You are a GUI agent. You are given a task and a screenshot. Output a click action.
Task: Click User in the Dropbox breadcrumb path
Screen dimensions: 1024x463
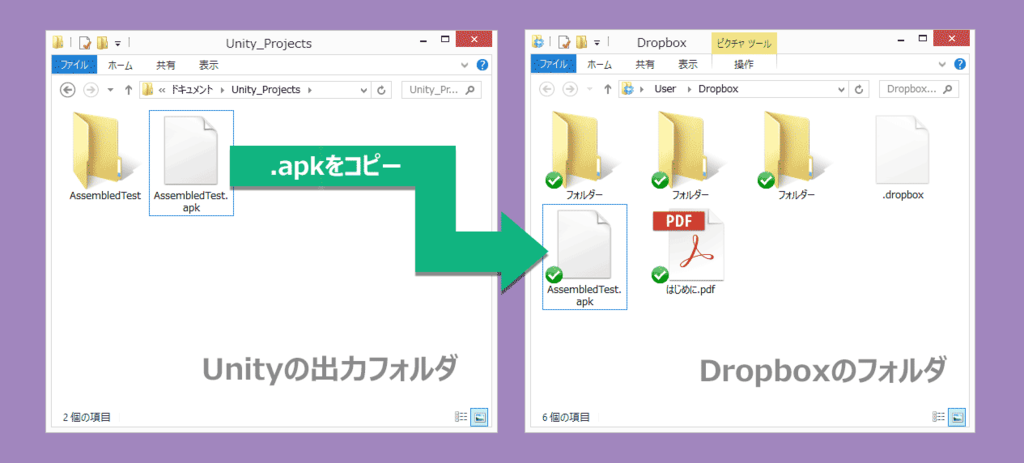[665, 89]
